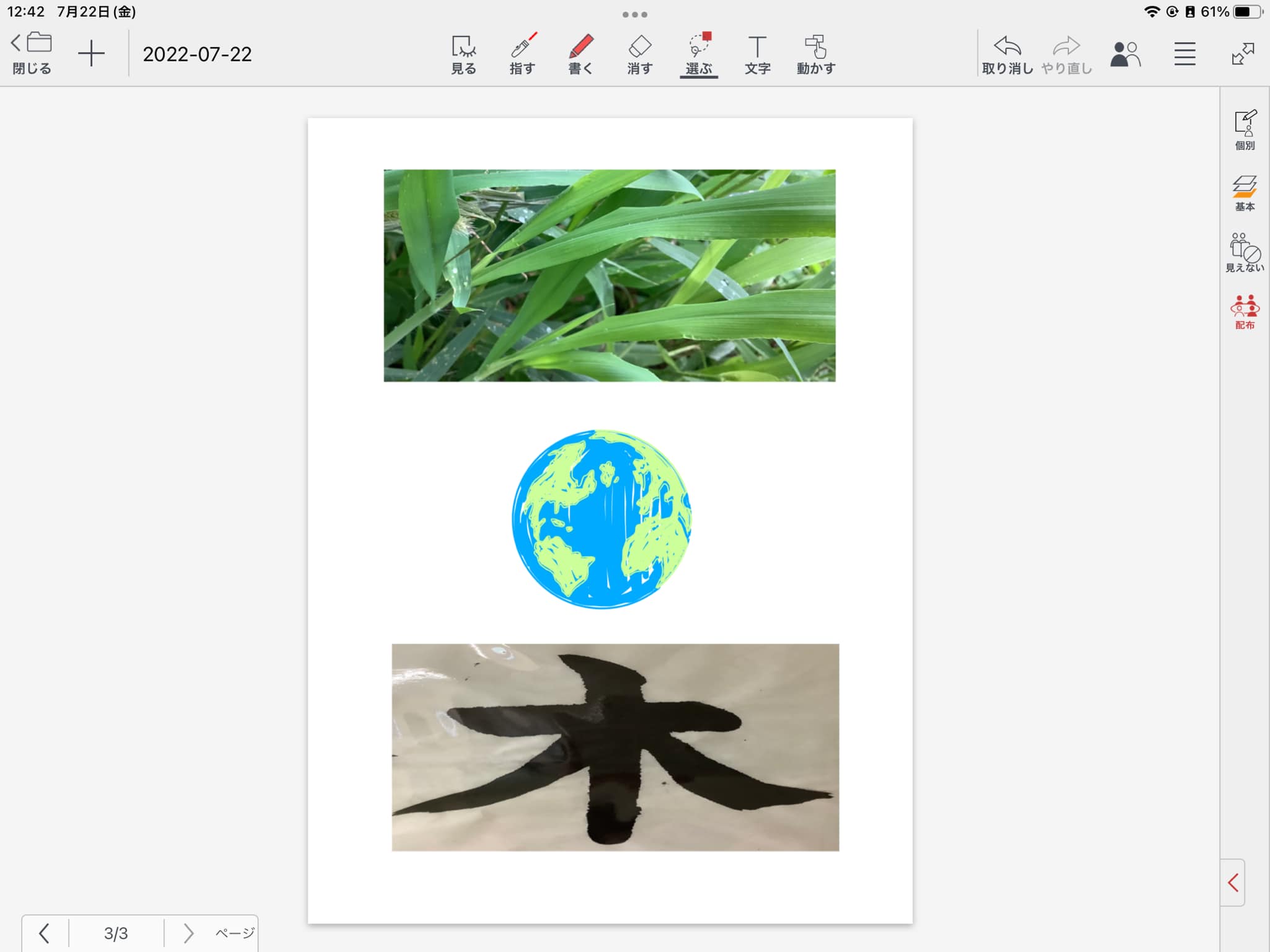The image size is (1270, 952).
Task: Select the 文字 text tool
Action: pos(757,55)
